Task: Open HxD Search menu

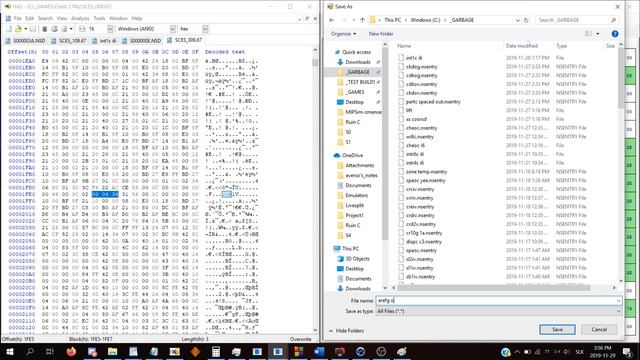Action: pos(45,18)
